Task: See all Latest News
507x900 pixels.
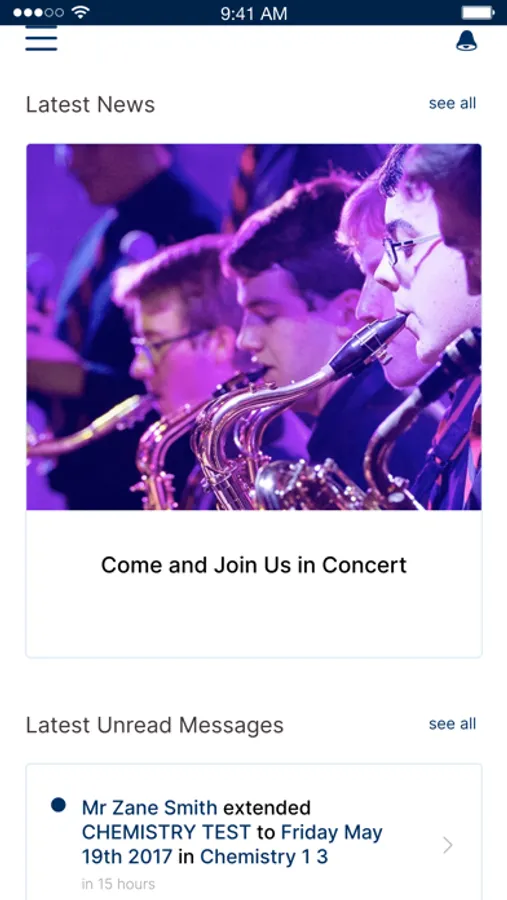Action: [x=452, y=103]
